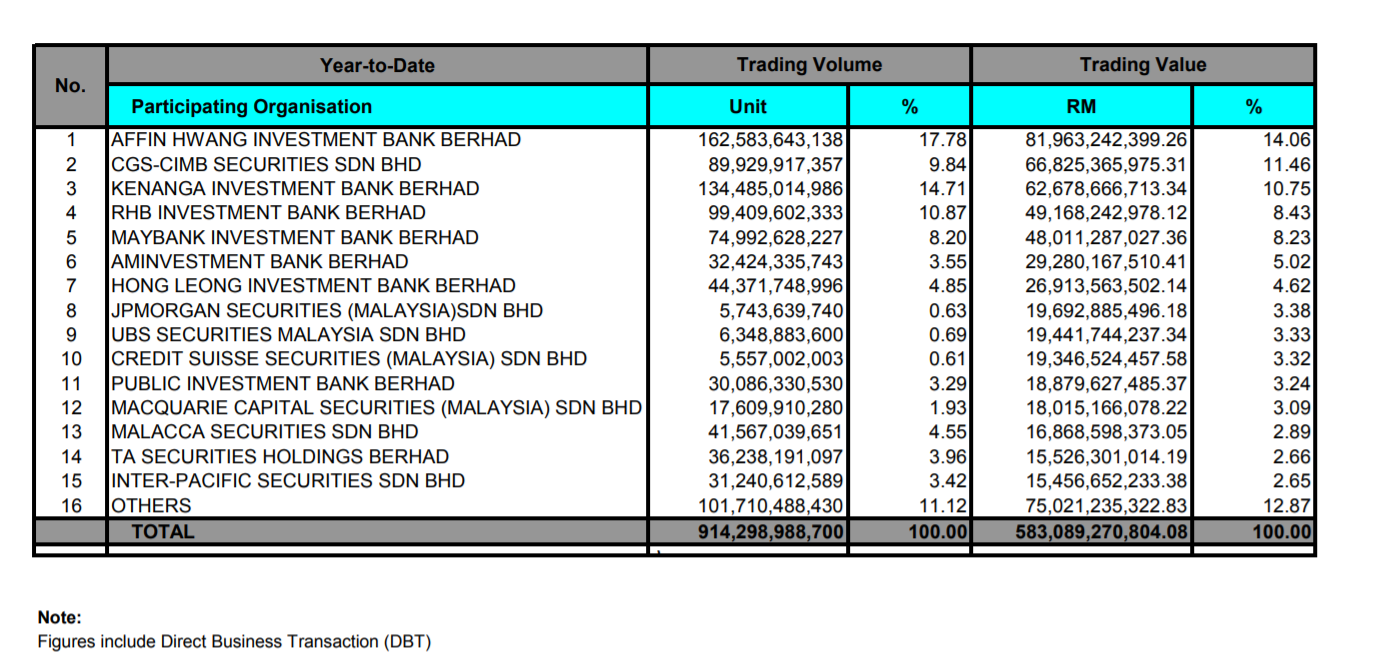Select PUBLIC INVESTMENT BANK BERHAD name
The width and height of the screenshot is (1374, 668).
point(283,383)
